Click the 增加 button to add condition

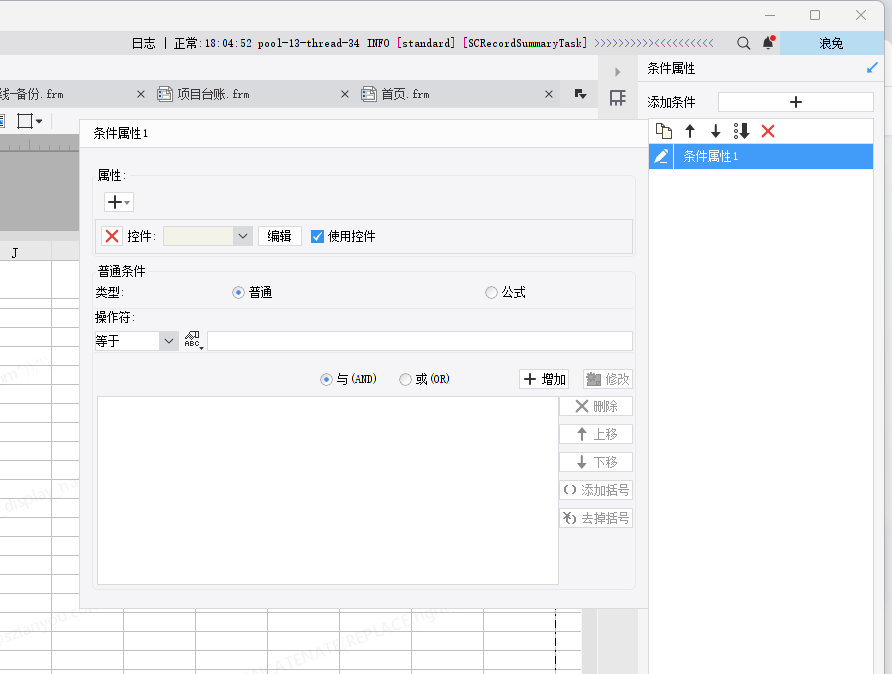[544, 379]
